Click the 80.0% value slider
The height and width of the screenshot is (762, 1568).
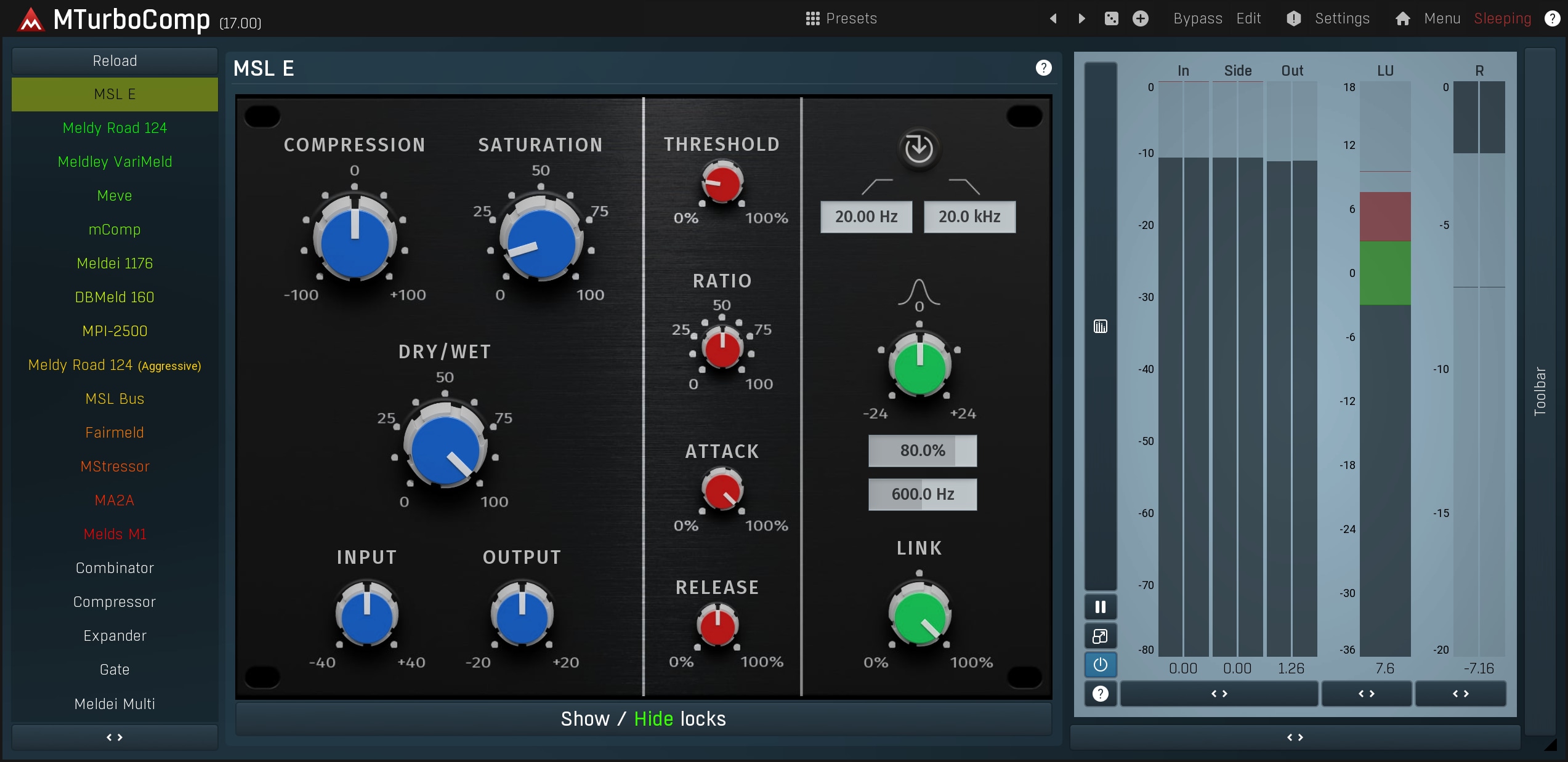click(922, 451)
